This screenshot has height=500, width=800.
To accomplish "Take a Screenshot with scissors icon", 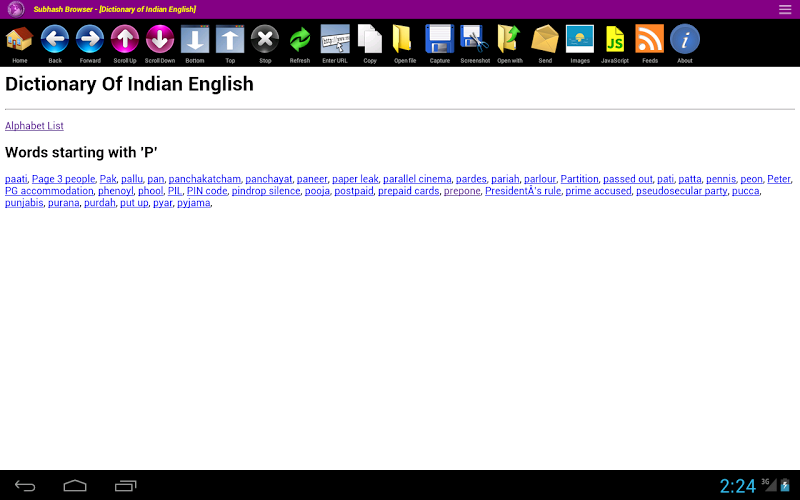I will 474,39.
